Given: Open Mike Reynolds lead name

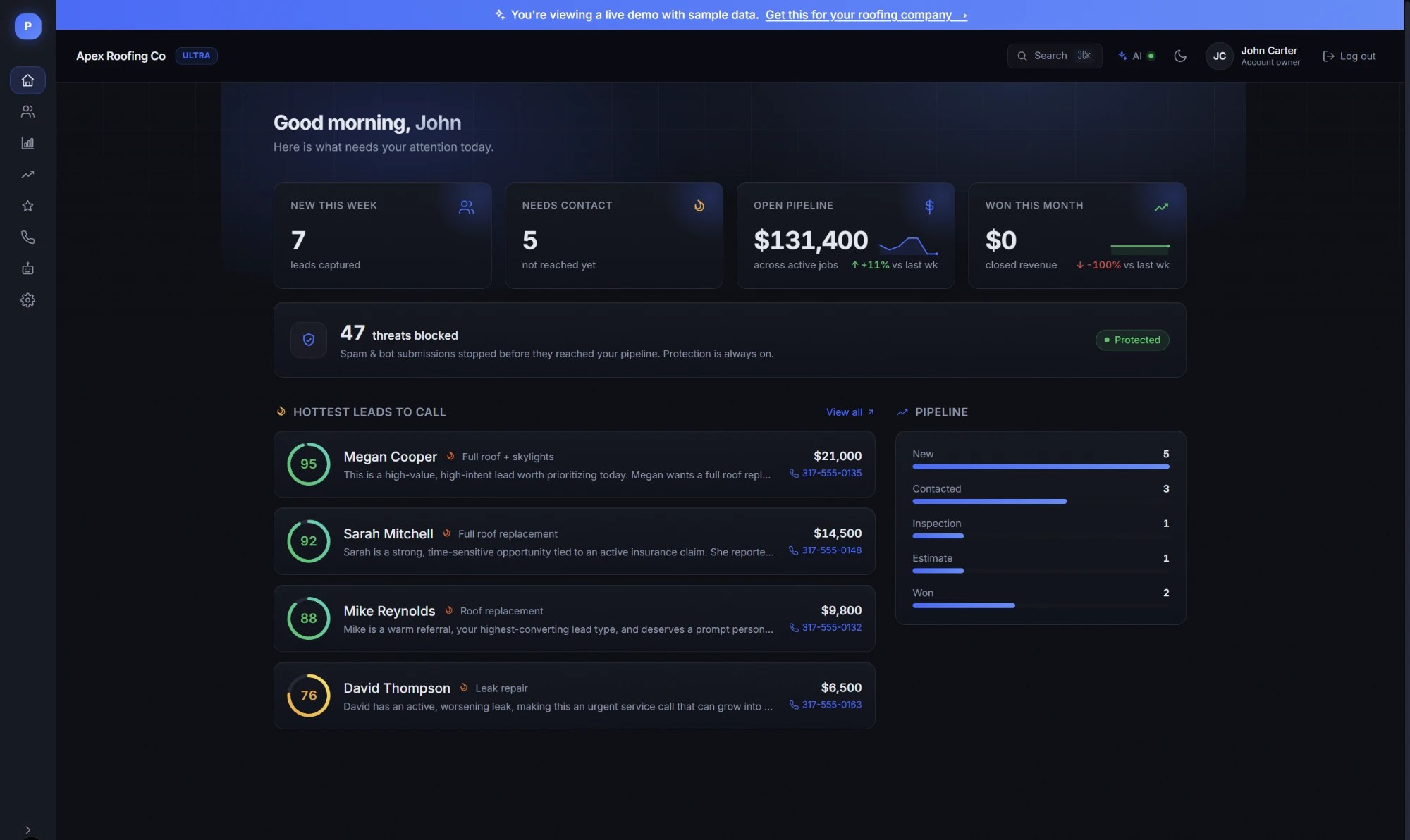Looking at the screenshot, I should [389, 611].
